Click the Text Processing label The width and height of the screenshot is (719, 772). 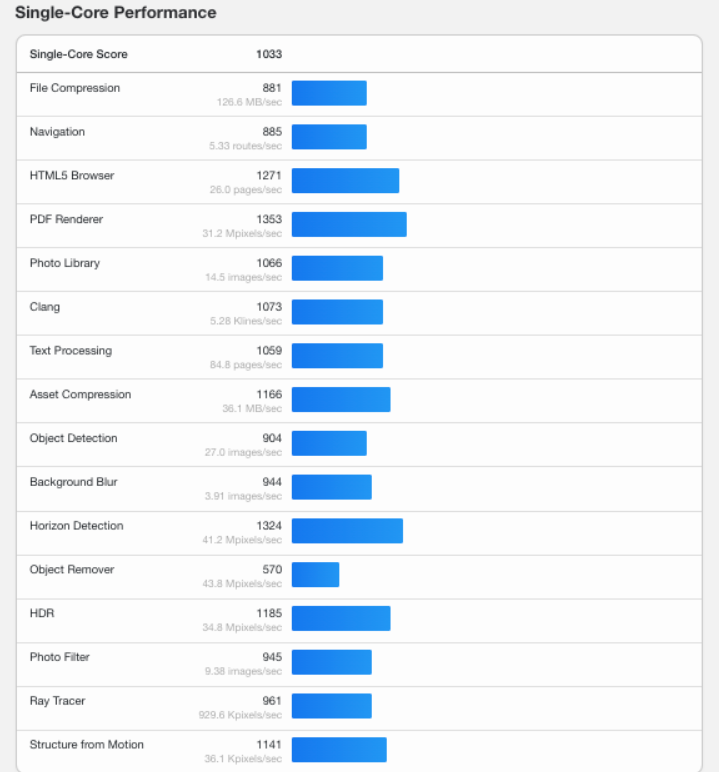[x=71, y=351]
